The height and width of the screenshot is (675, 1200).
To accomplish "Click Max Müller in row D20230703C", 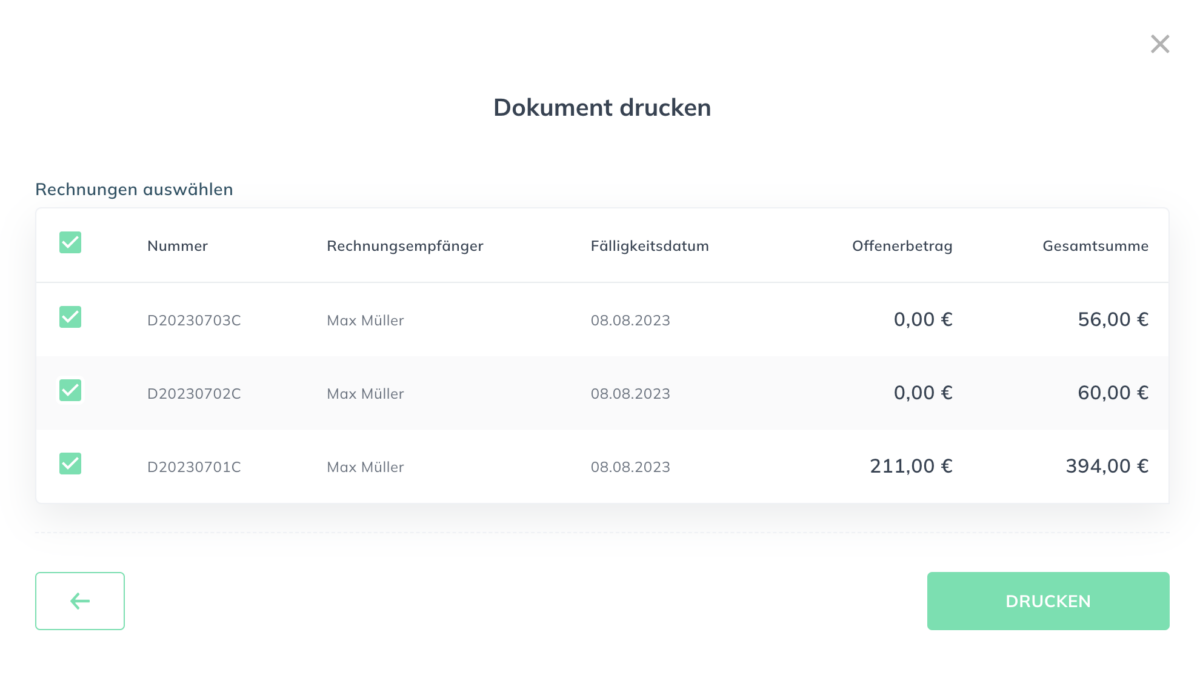I will (365, 321).
